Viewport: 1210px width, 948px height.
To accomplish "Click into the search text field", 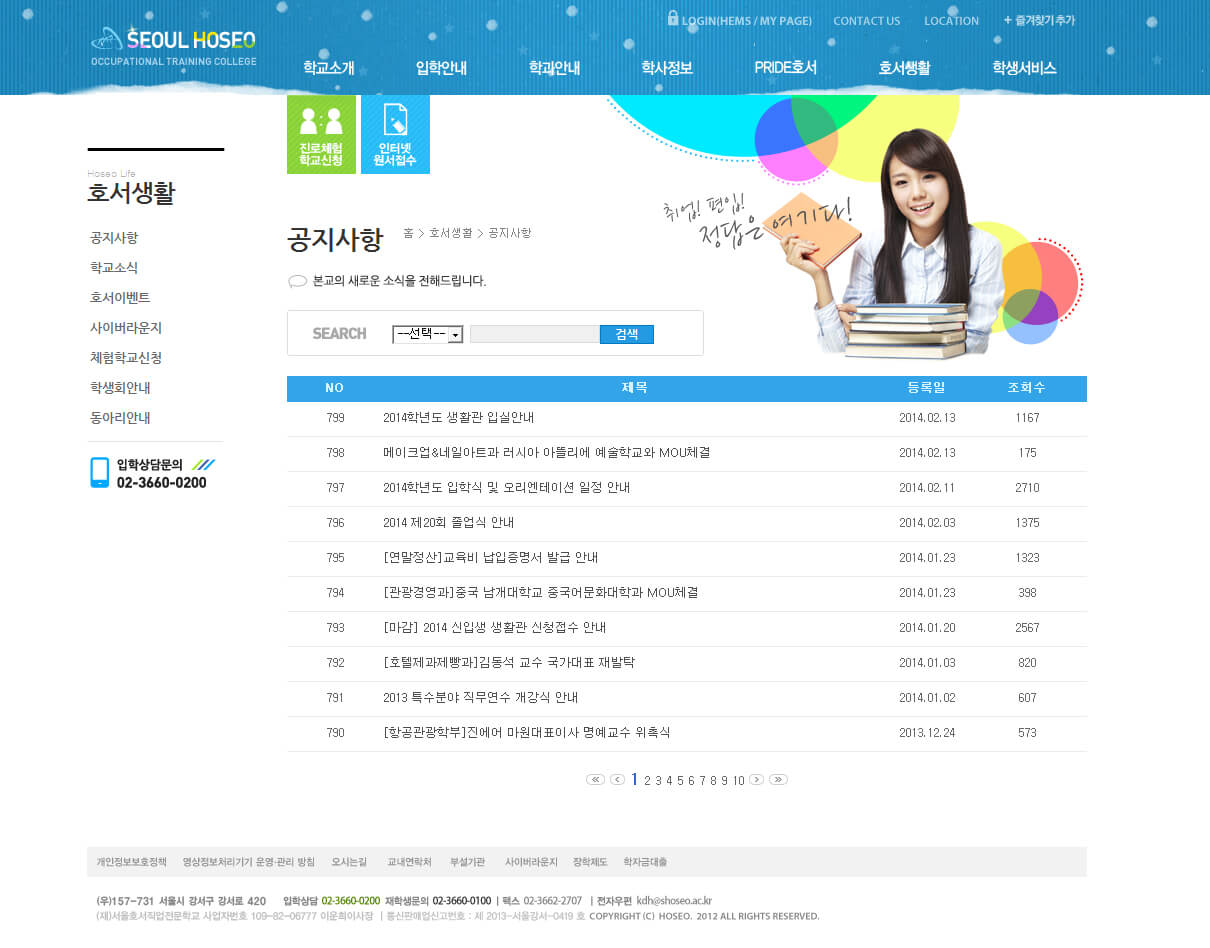I will (534, 334).
